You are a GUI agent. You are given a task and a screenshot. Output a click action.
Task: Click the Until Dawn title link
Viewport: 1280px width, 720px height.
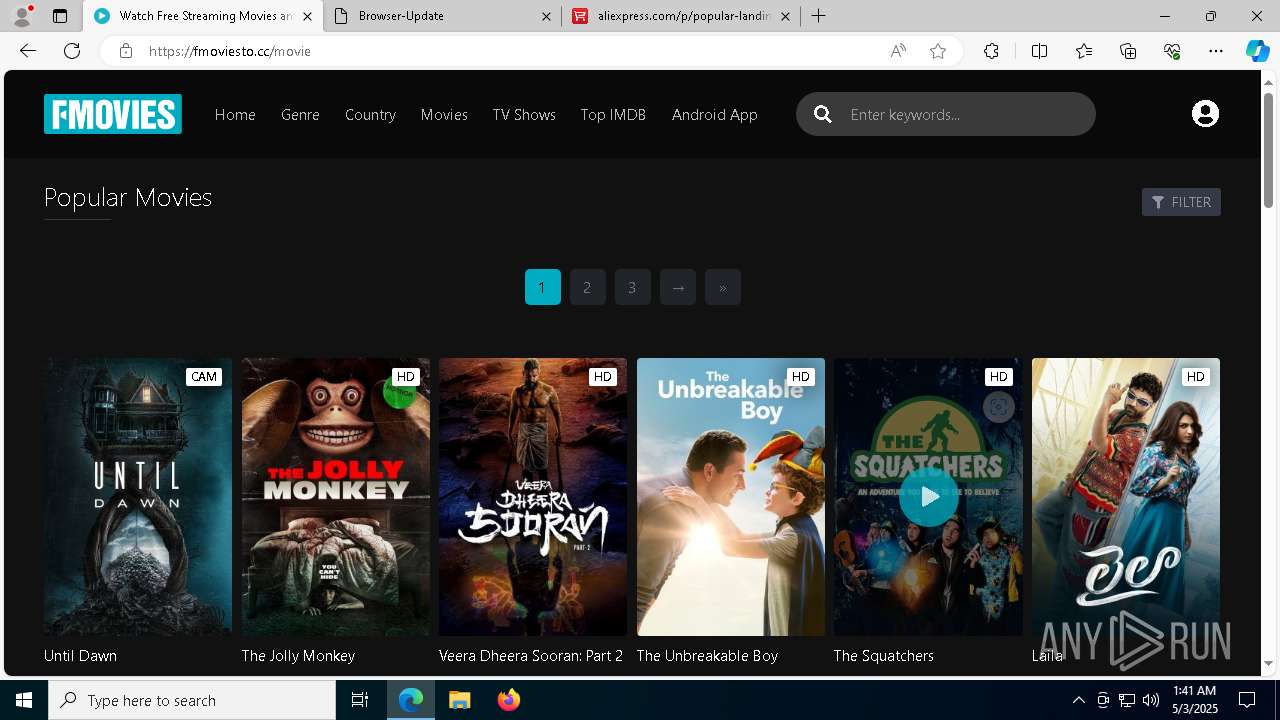coord(80,656)
